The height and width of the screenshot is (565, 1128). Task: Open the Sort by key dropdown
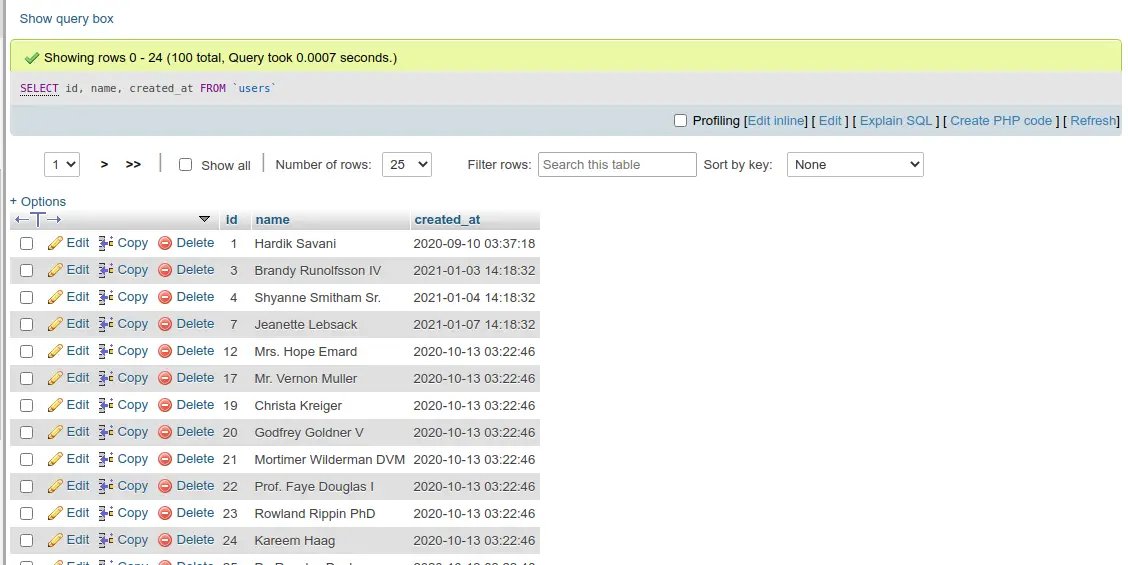click(x=855, y=165)
